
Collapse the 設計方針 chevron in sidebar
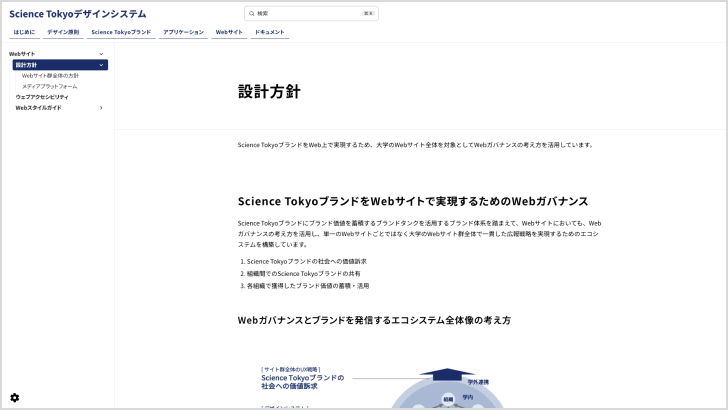tap(101, 65)
